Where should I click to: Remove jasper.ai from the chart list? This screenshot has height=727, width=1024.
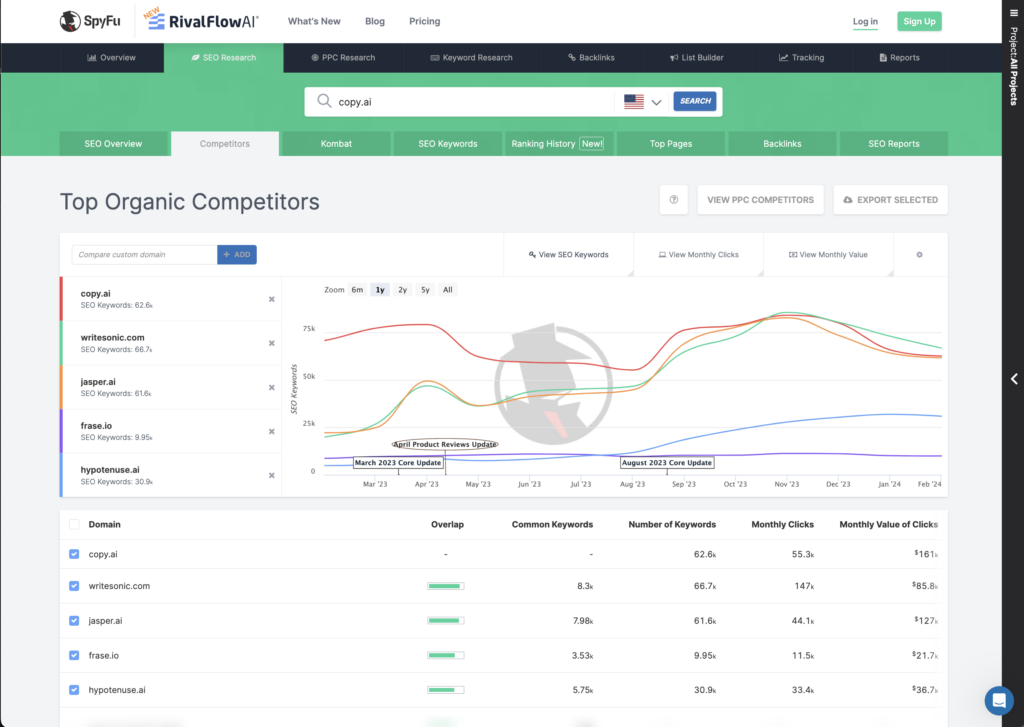click(272, 387)
